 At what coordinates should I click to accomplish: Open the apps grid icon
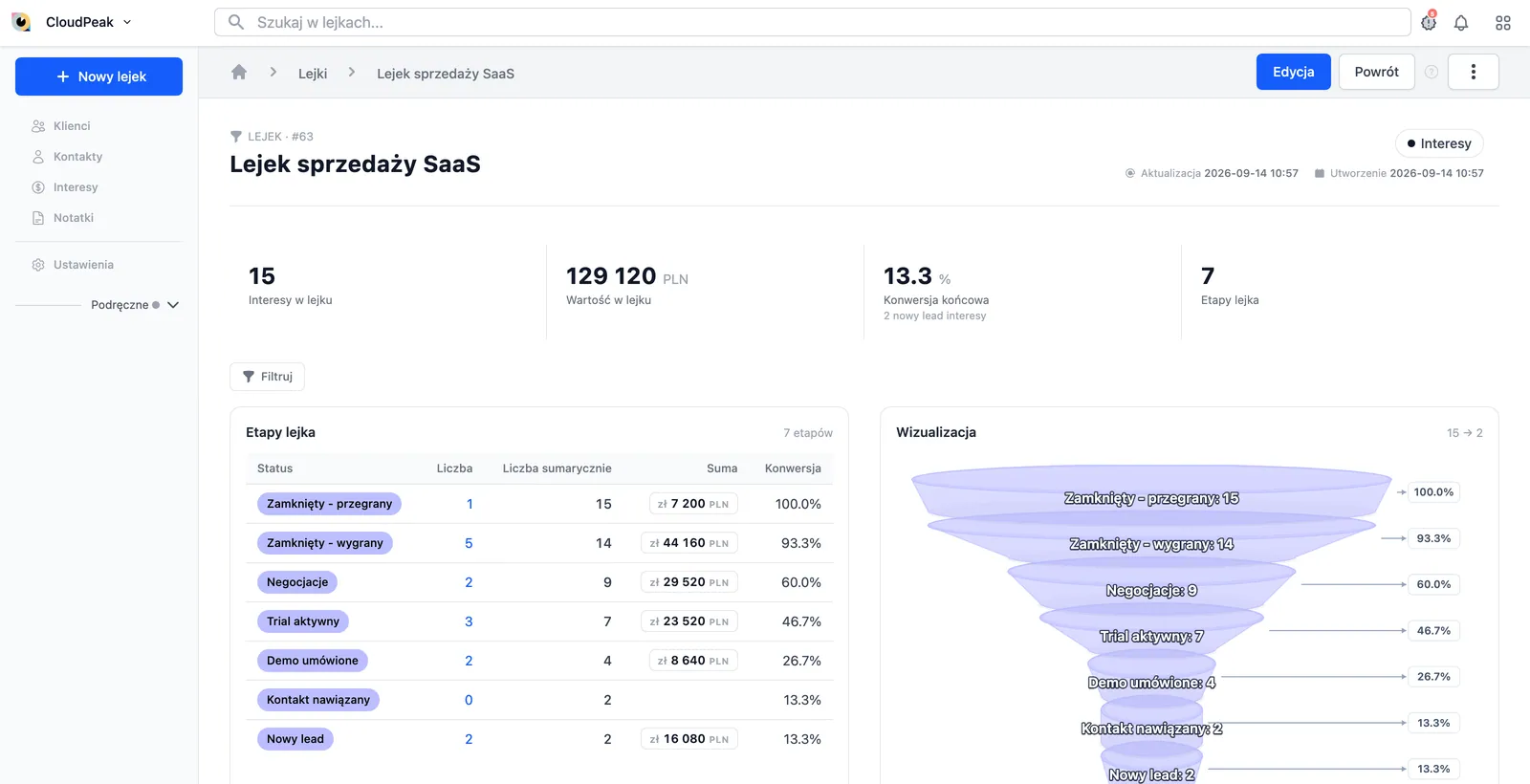point(1503,23)
